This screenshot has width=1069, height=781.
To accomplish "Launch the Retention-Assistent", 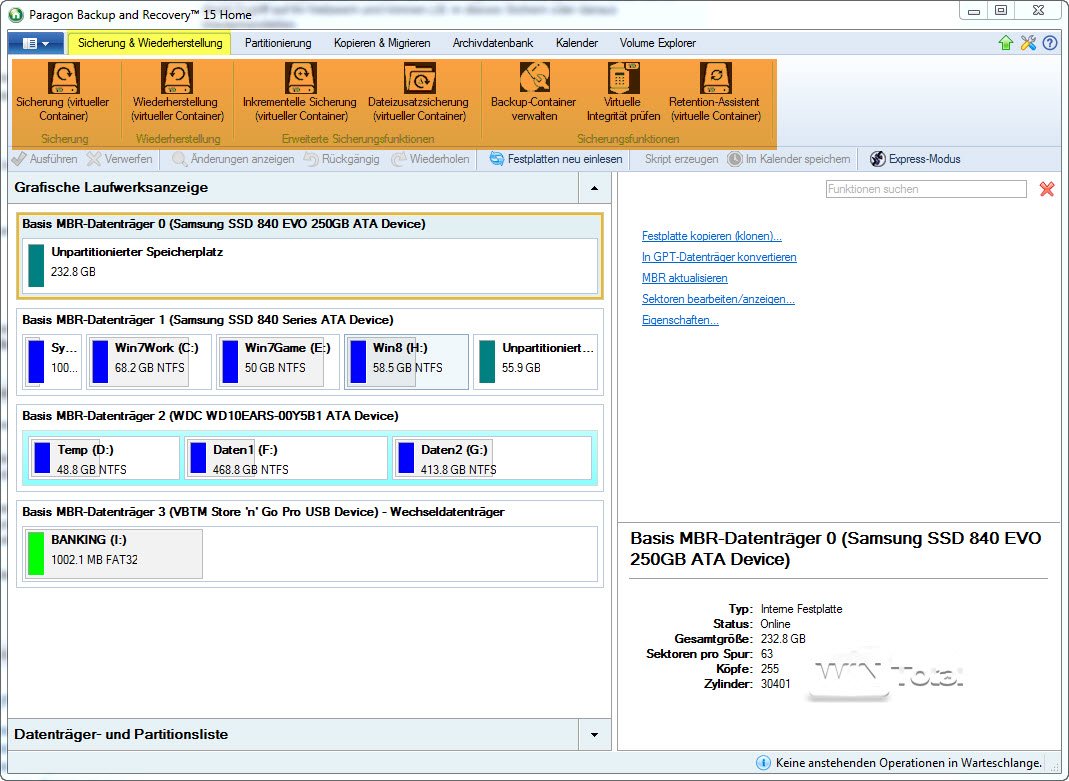I will [x=714, y=79].
